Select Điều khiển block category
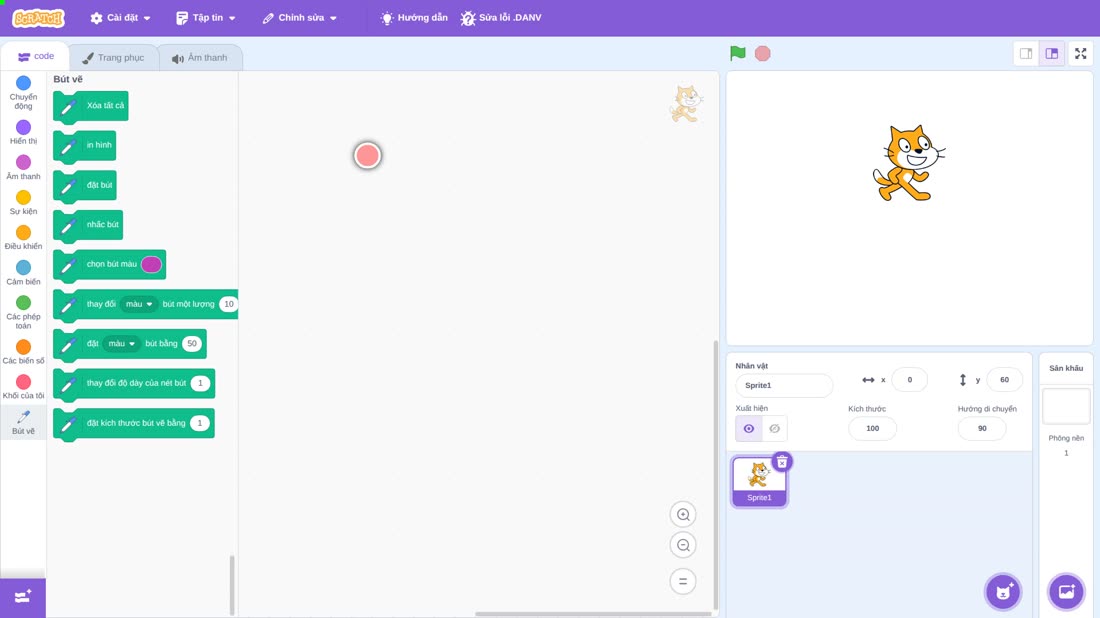 23,238
